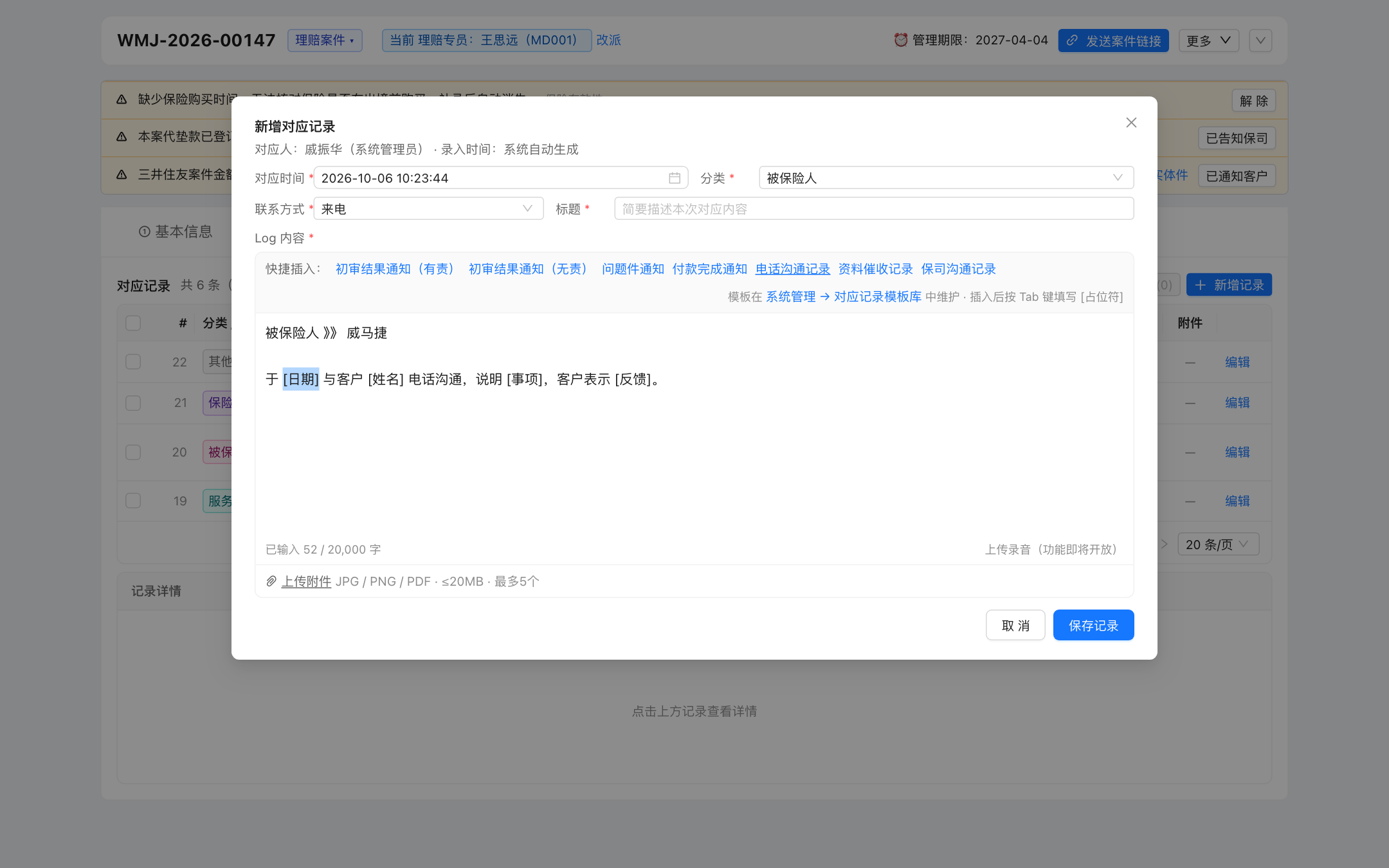Check the checkbox for record 20
1389x868 pixels.
133,452
